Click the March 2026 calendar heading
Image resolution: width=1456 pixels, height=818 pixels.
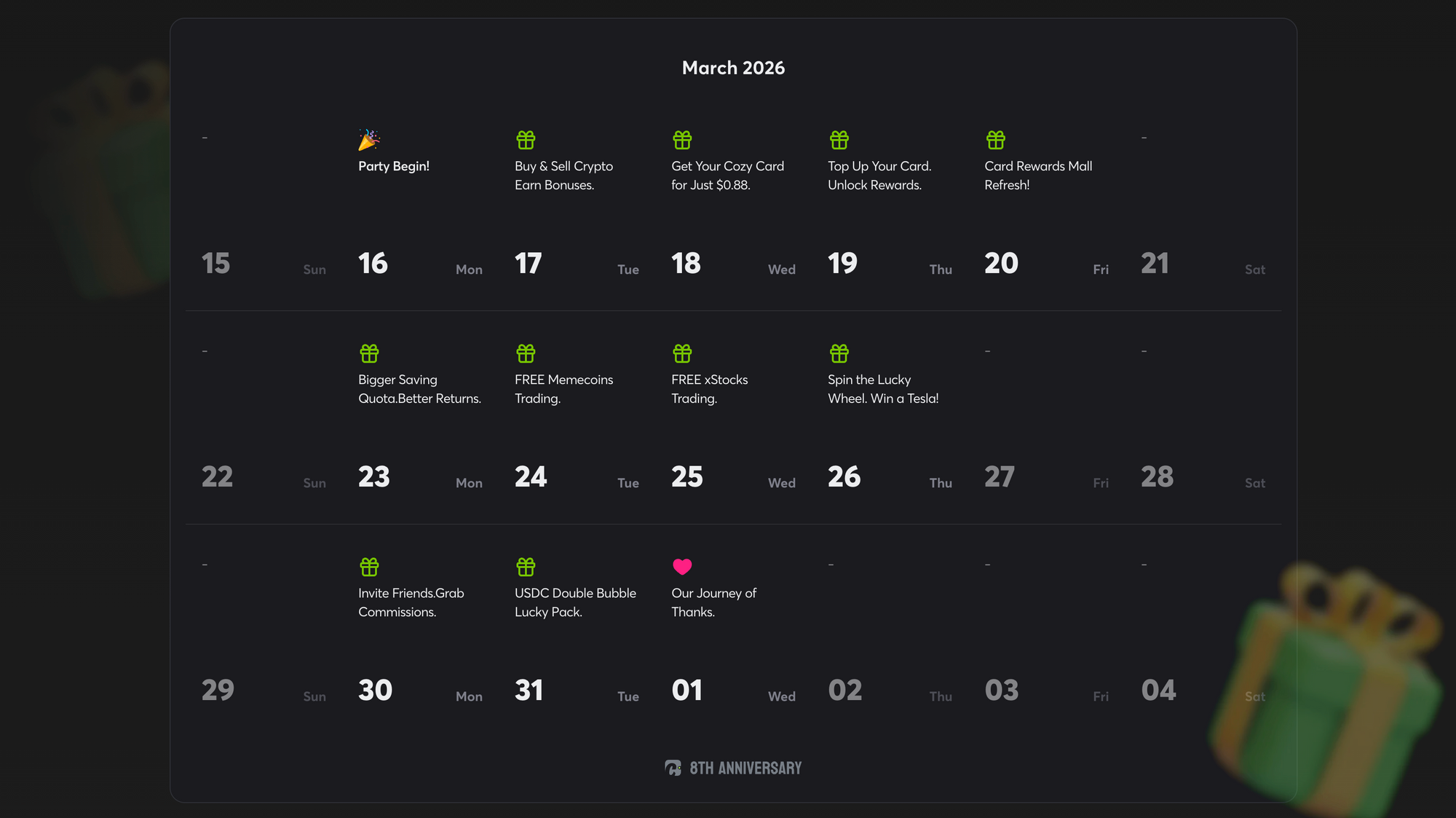tap(733, 68)
